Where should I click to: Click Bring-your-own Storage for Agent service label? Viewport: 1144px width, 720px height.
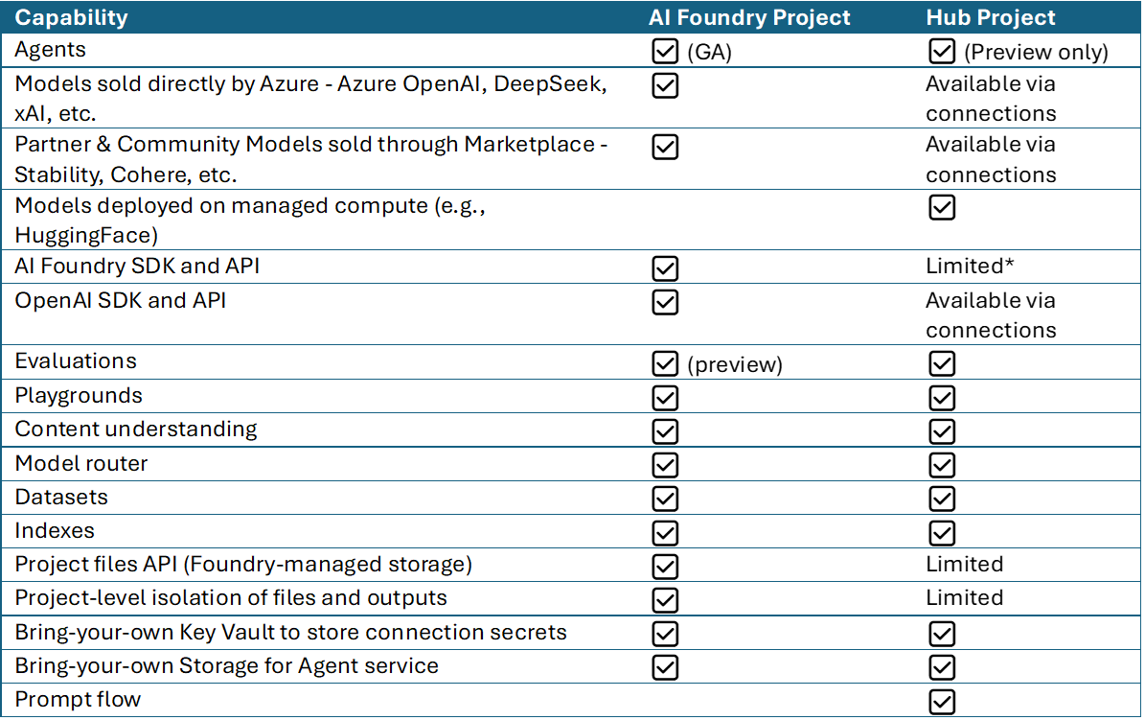click(x=226, y=666)
